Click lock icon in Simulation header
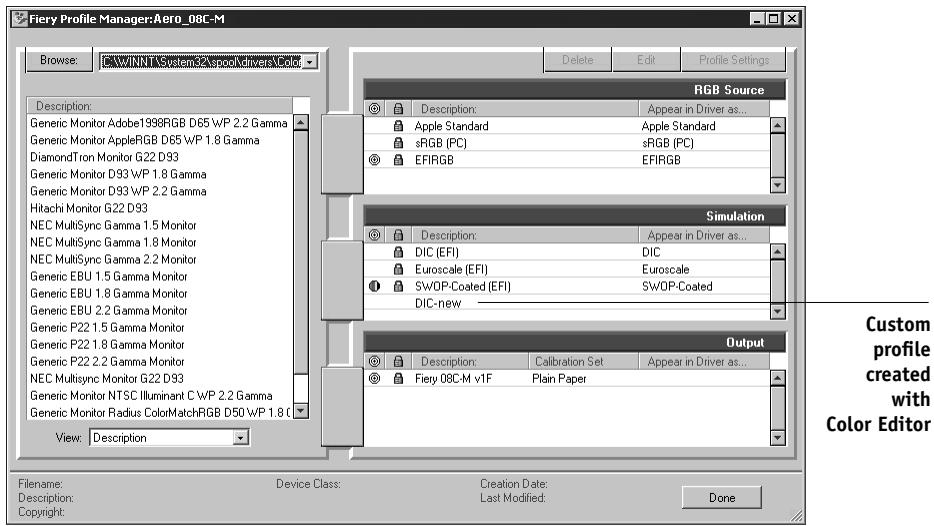This screenshot has height=526, width=934. [x=398, y=235]
